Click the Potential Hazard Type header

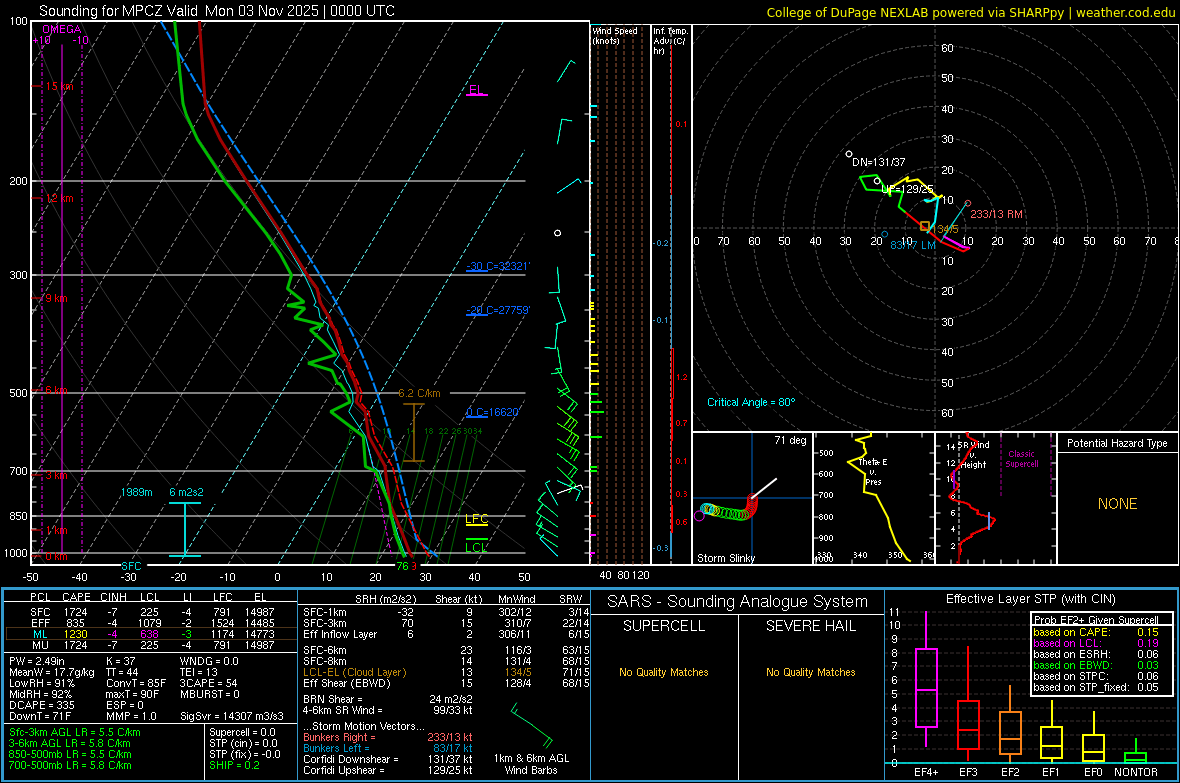tap(1117, 443)
